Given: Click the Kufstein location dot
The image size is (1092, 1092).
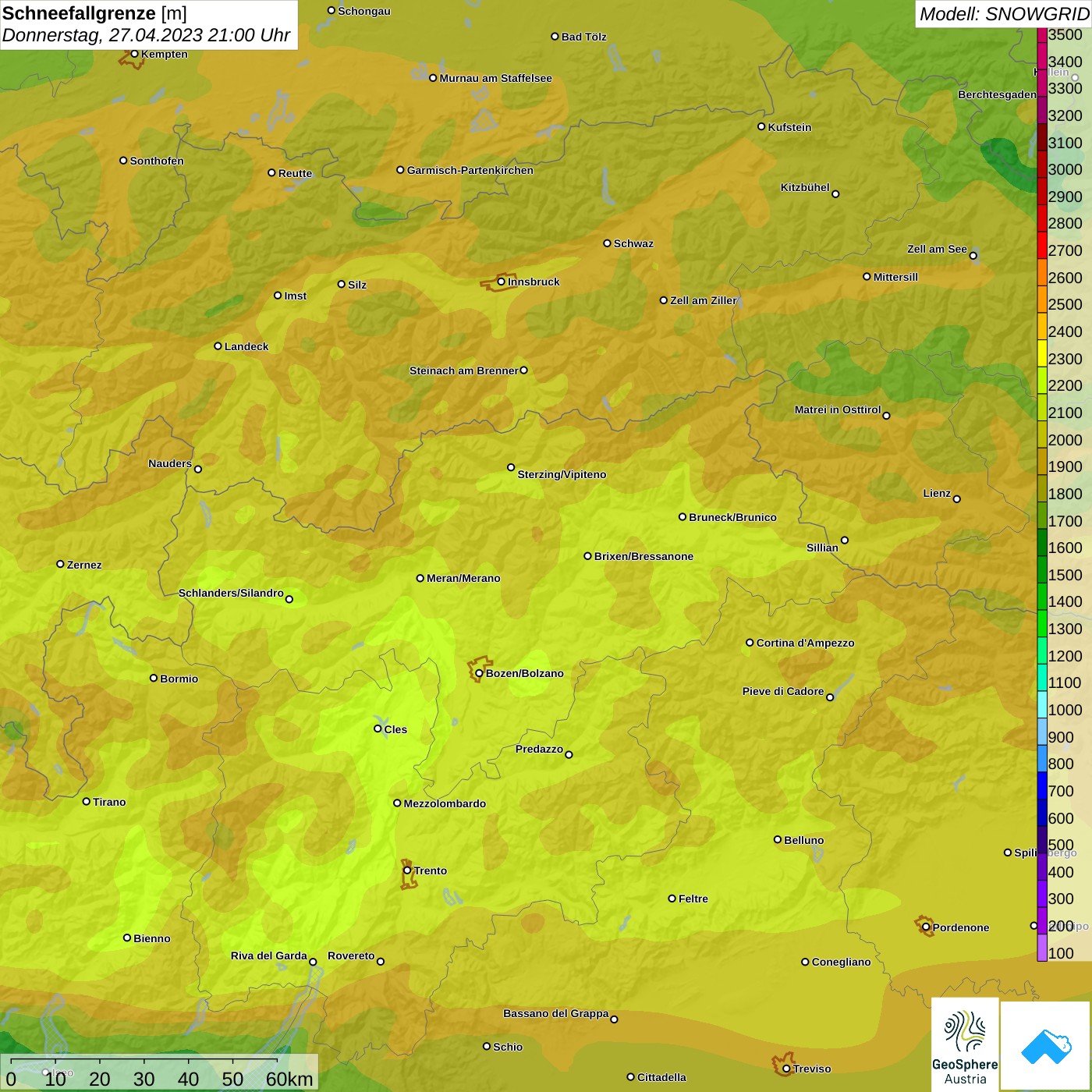Looking at the screenshot, I should pyautogui.click(x=761, y=126).
